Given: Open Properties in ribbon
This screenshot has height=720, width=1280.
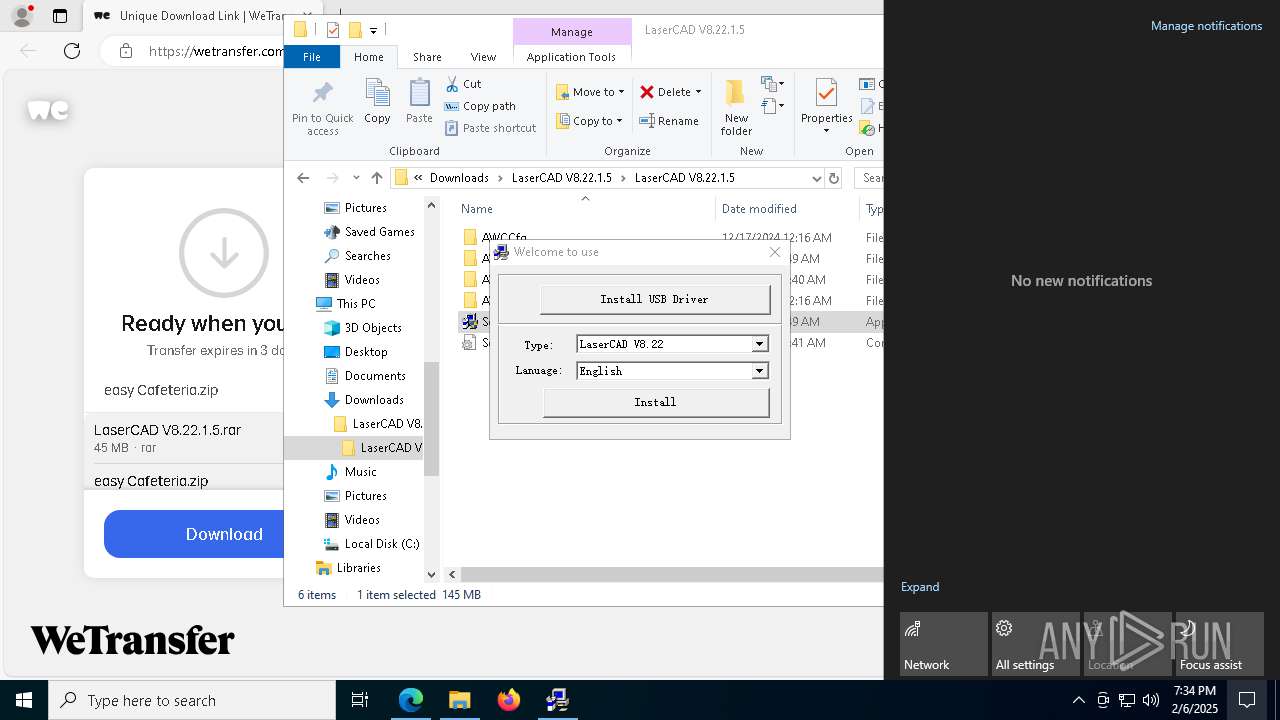Looking at the screenshot, I should point(826,108).
